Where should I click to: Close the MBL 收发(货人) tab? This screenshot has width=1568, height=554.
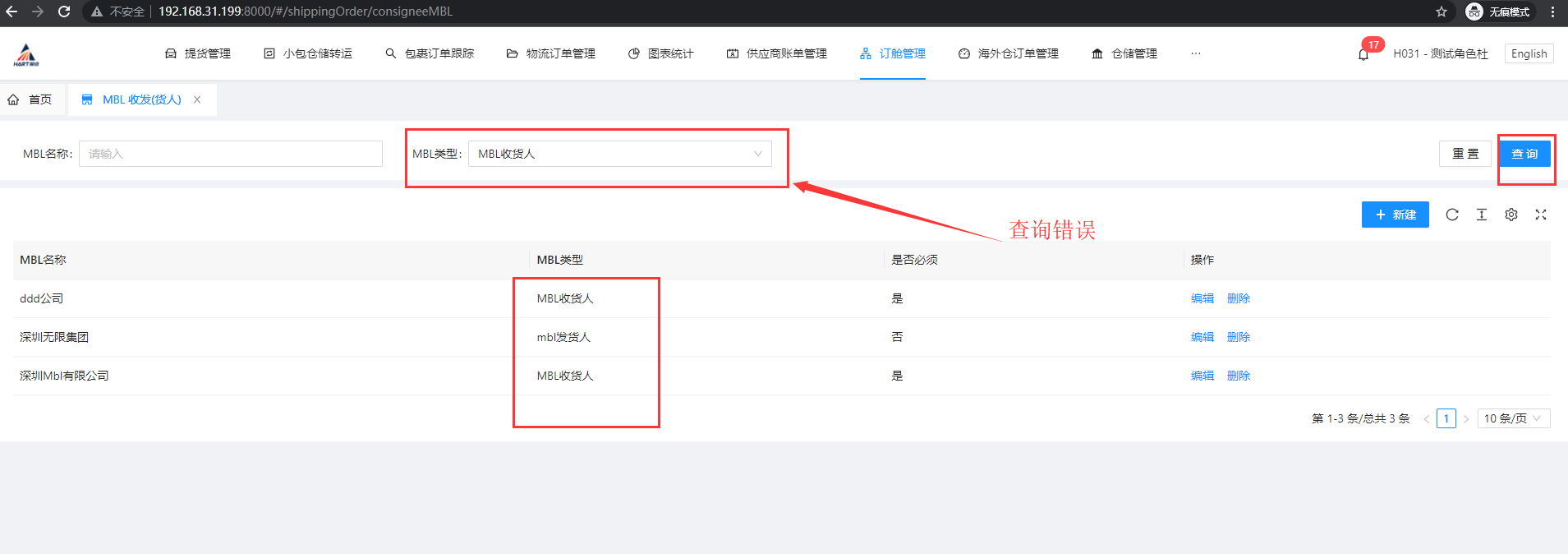tap(197, 99)
